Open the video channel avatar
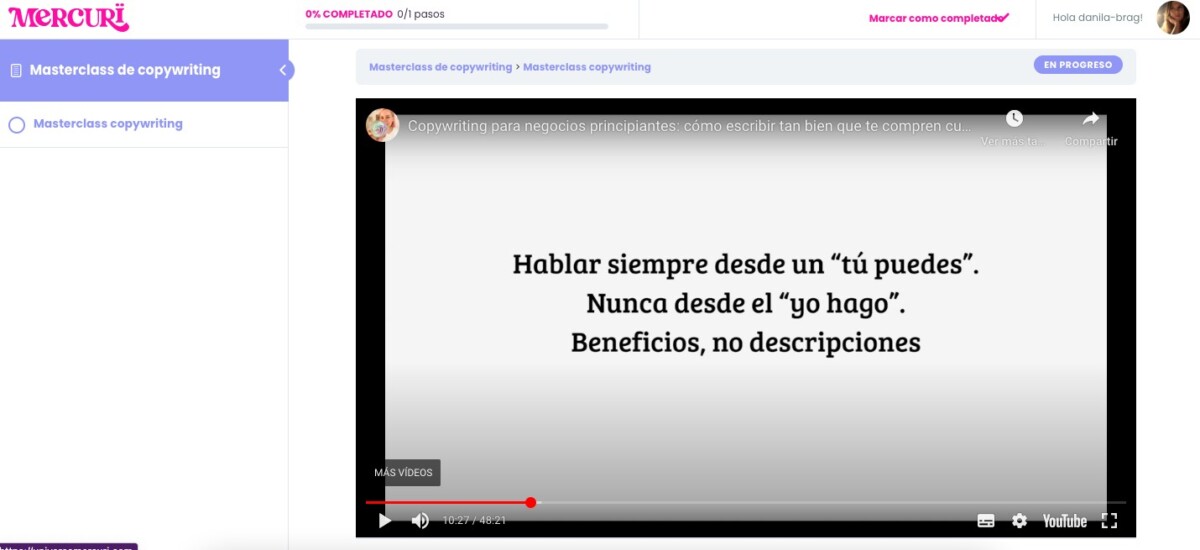The height and width of the screenshot is (550, 1200). point(382,125)
